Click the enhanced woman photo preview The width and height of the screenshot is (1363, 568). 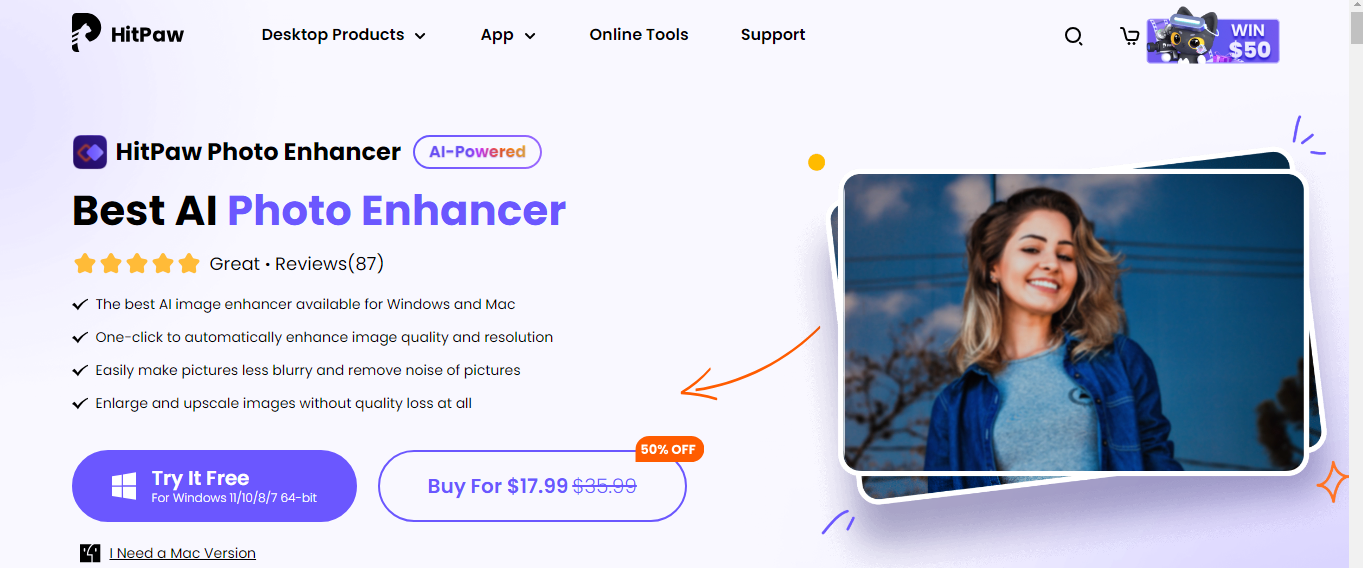[1074, 322]
